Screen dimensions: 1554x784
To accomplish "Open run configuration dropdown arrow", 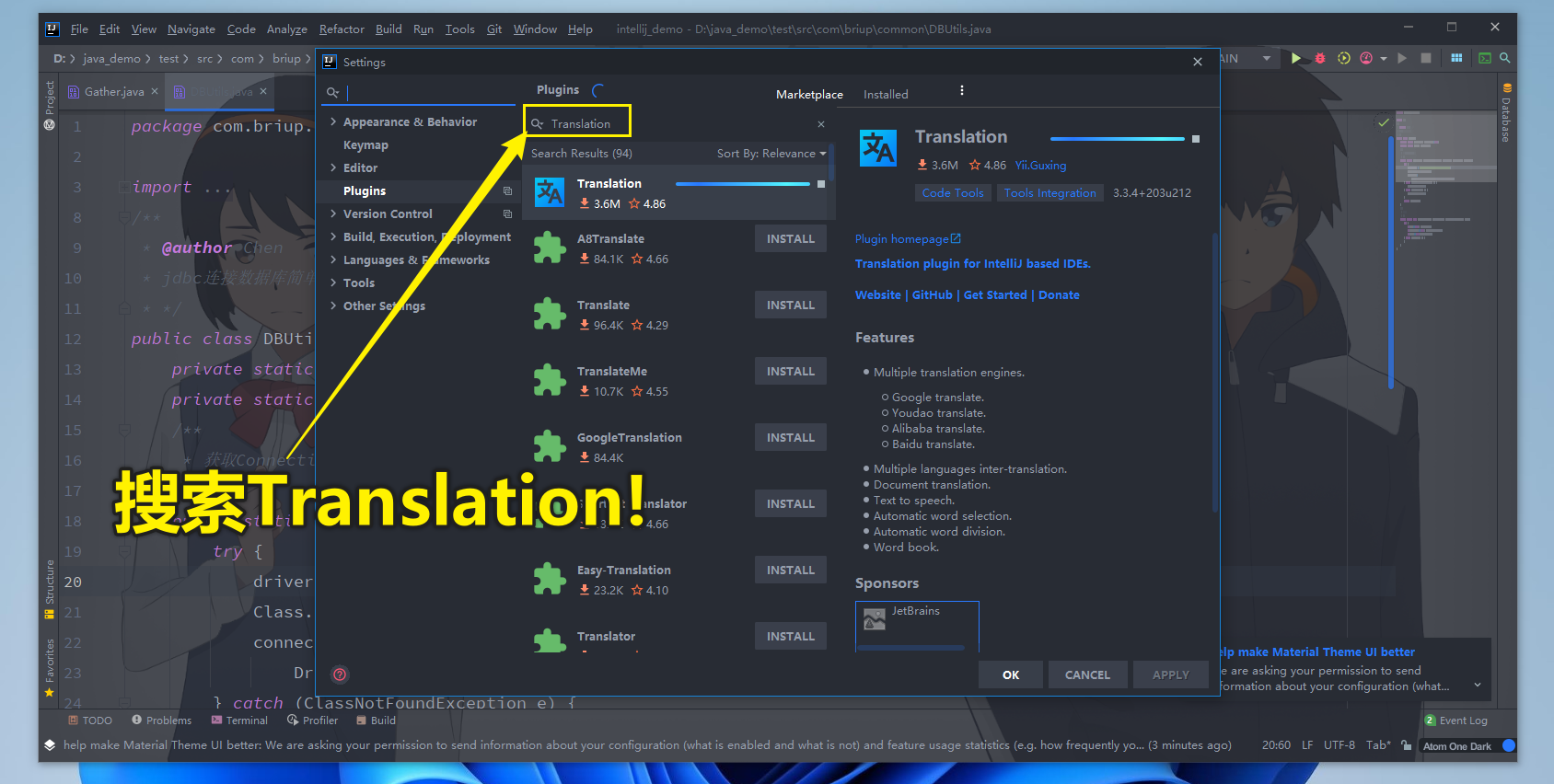I will pos(1267,58).
